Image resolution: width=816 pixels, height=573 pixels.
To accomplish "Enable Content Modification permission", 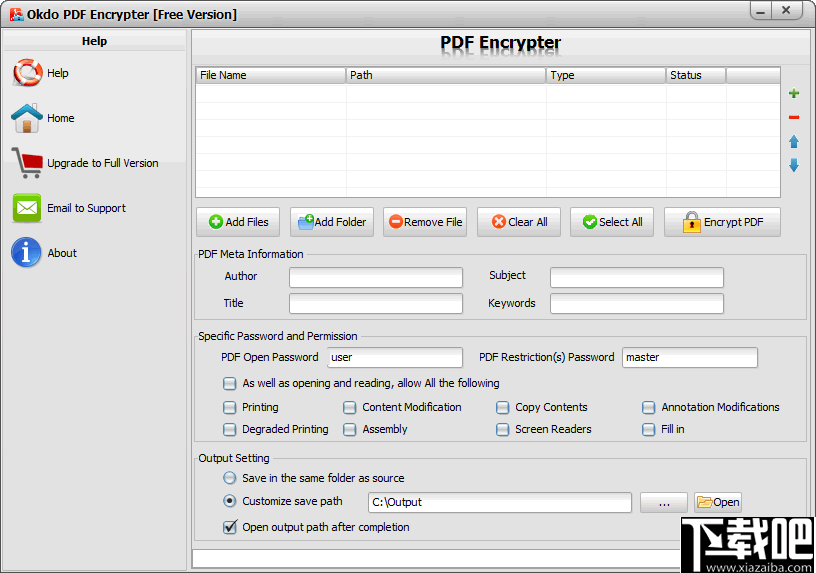I will pos(350,407).
